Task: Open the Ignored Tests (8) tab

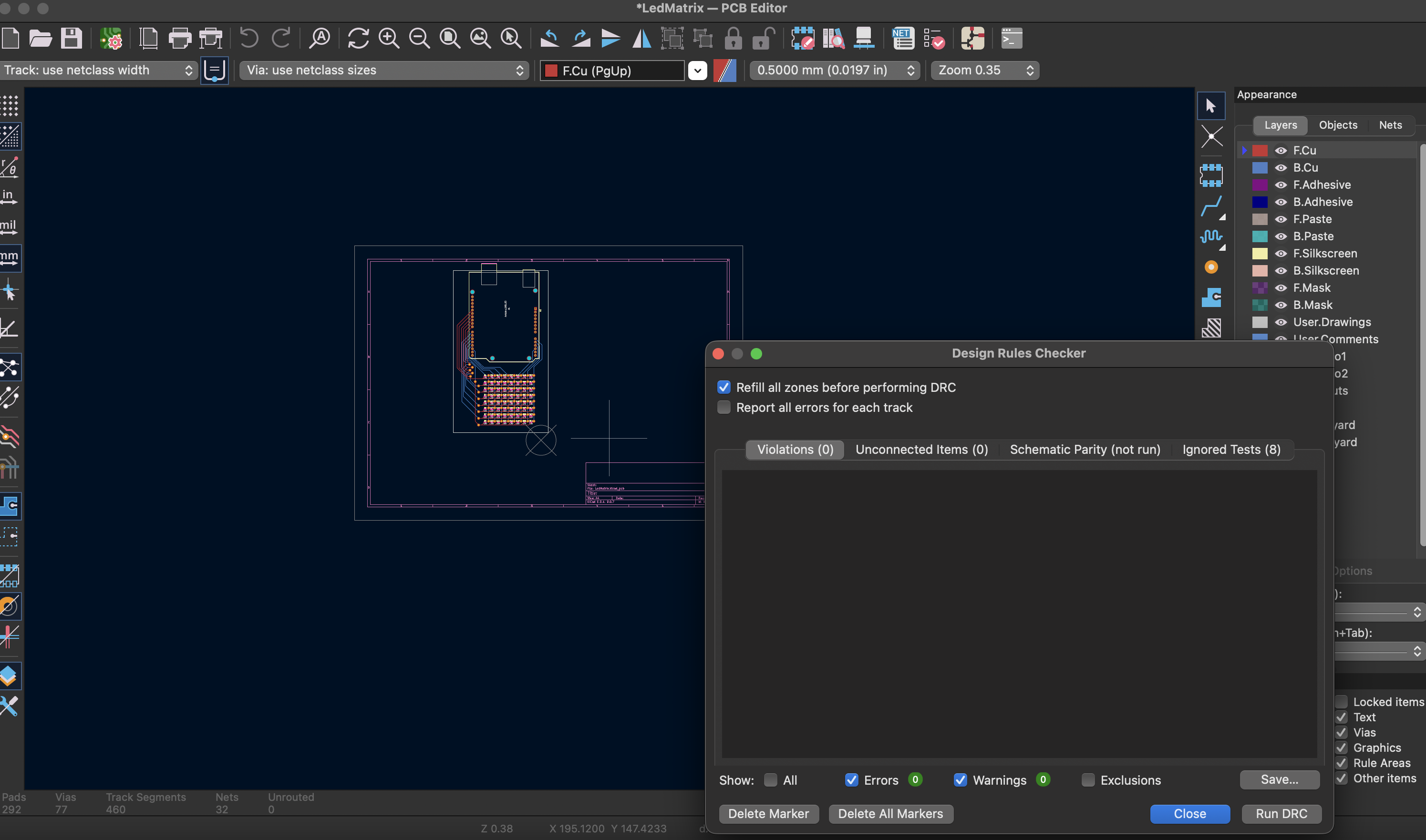Action: (1231, 450)
